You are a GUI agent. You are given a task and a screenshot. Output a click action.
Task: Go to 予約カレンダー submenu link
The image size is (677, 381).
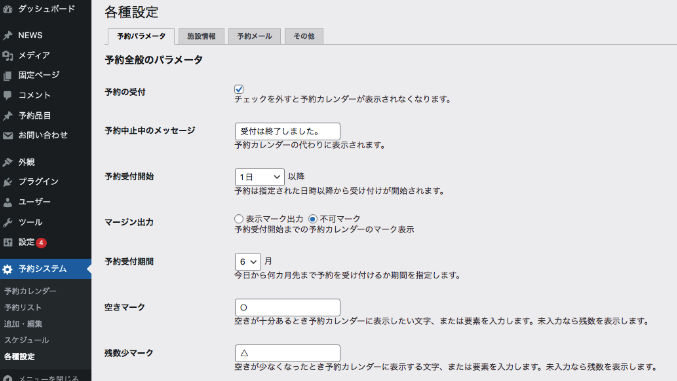click(x=30, y=291)
